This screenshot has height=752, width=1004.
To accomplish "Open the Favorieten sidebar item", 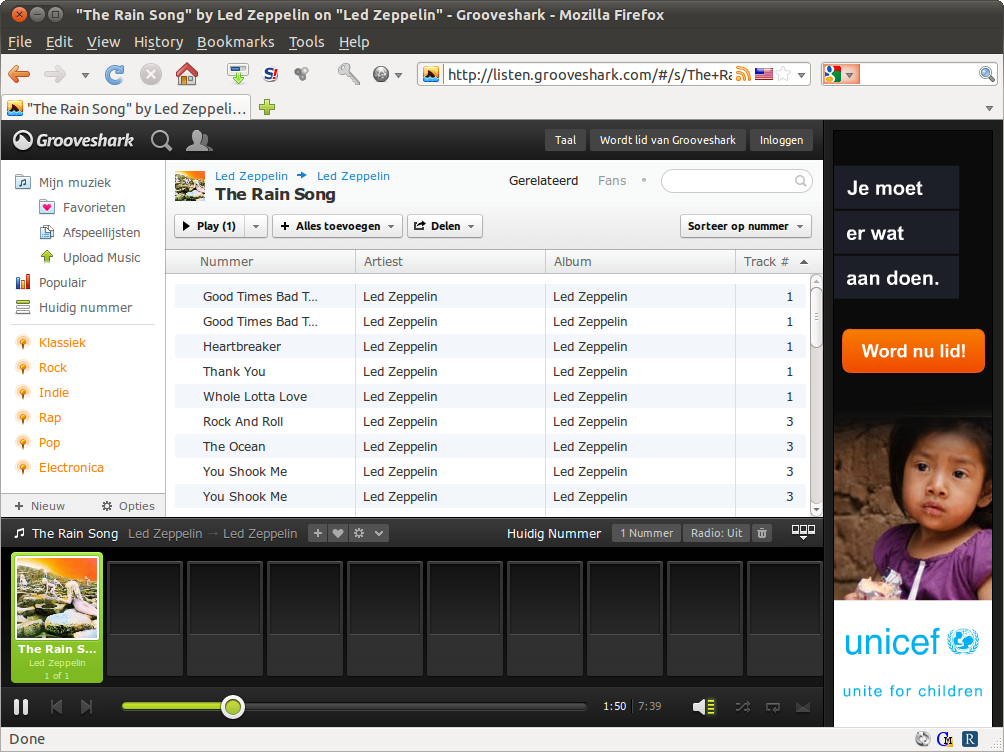I will (x=94, y=207).
